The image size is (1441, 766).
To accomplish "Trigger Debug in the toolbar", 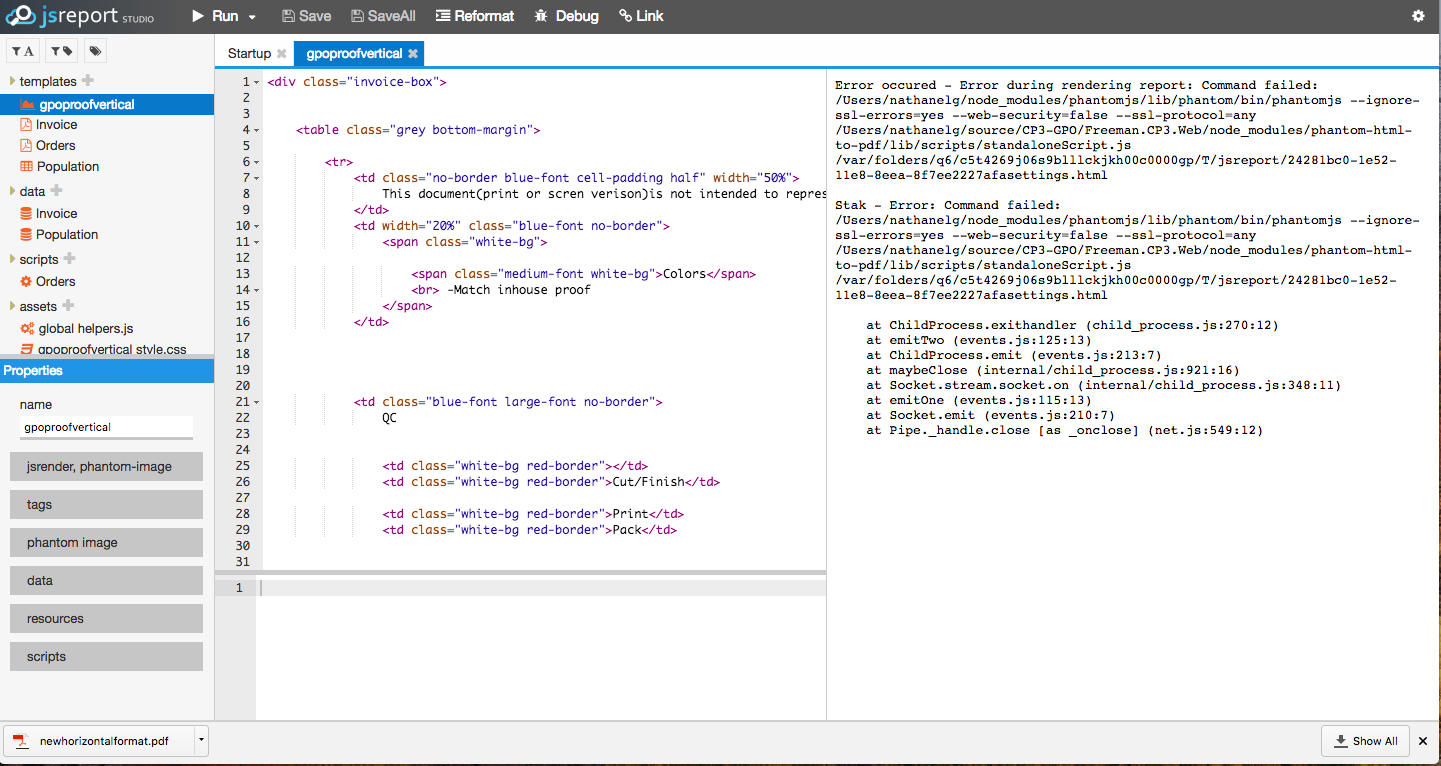I will pos(565,16).
